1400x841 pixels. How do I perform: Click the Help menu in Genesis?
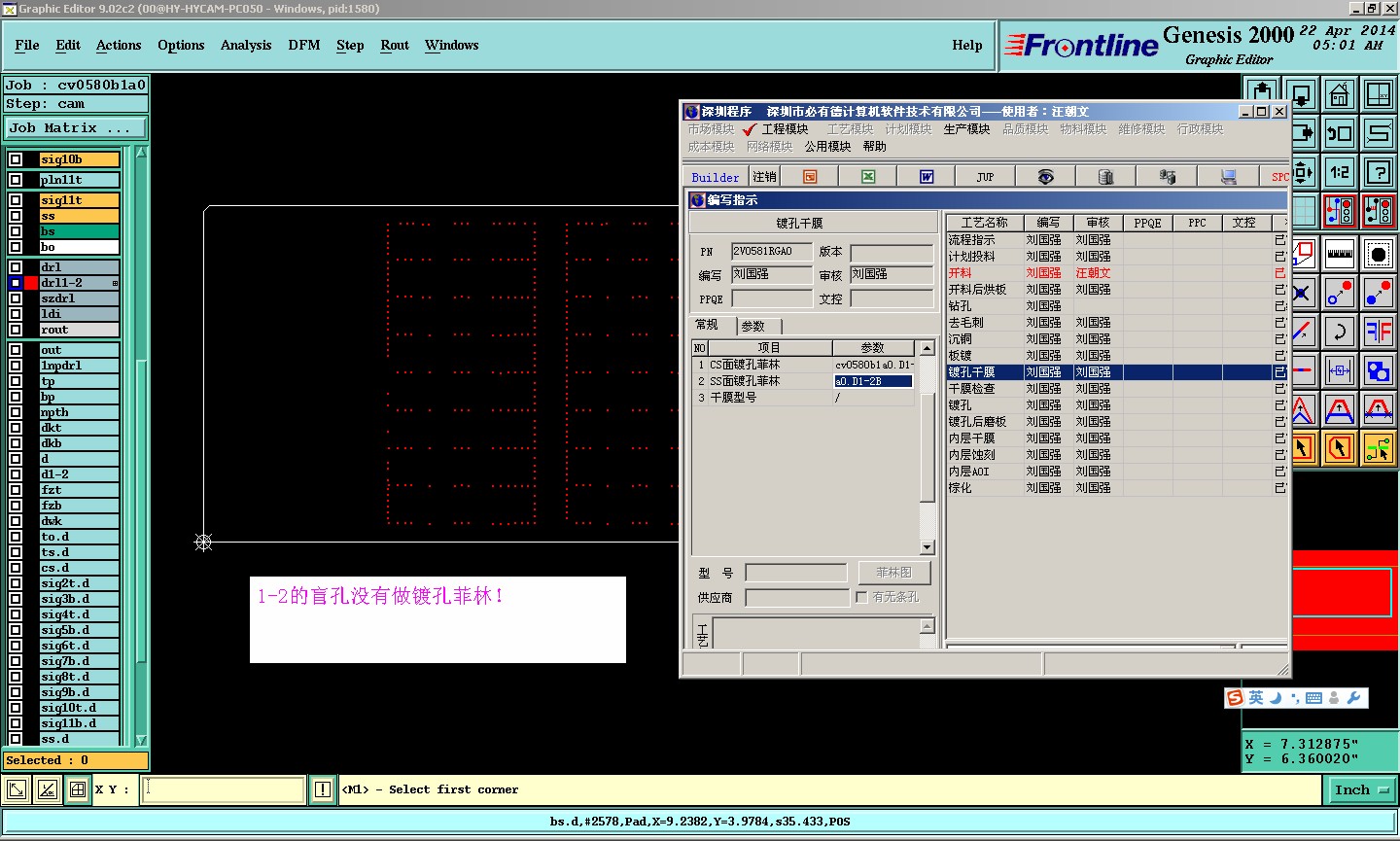point(966,46)
